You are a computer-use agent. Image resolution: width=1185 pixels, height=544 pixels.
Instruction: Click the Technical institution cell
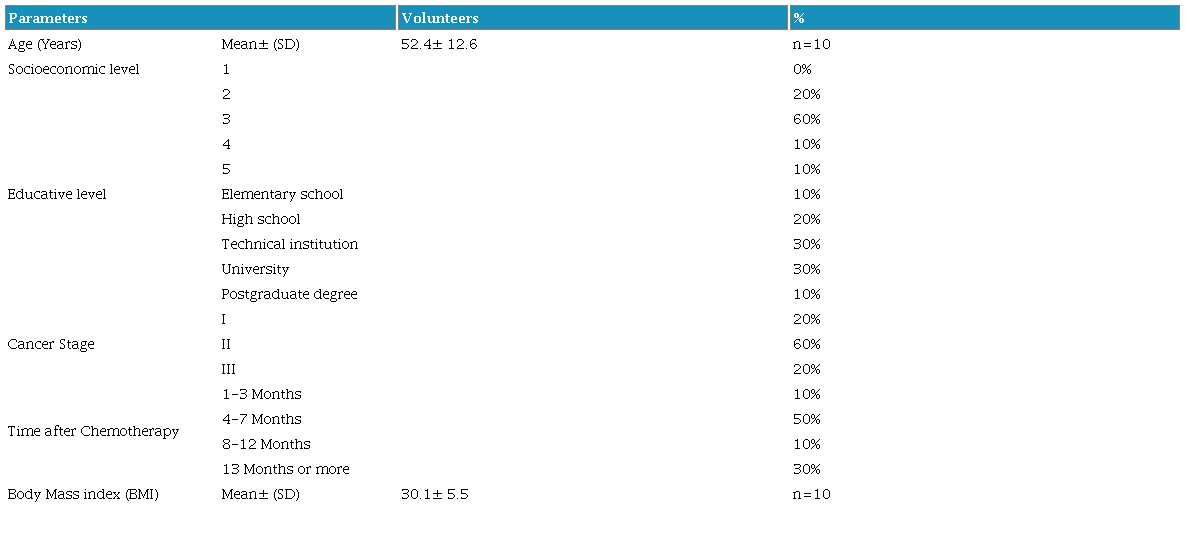point(290,244)
